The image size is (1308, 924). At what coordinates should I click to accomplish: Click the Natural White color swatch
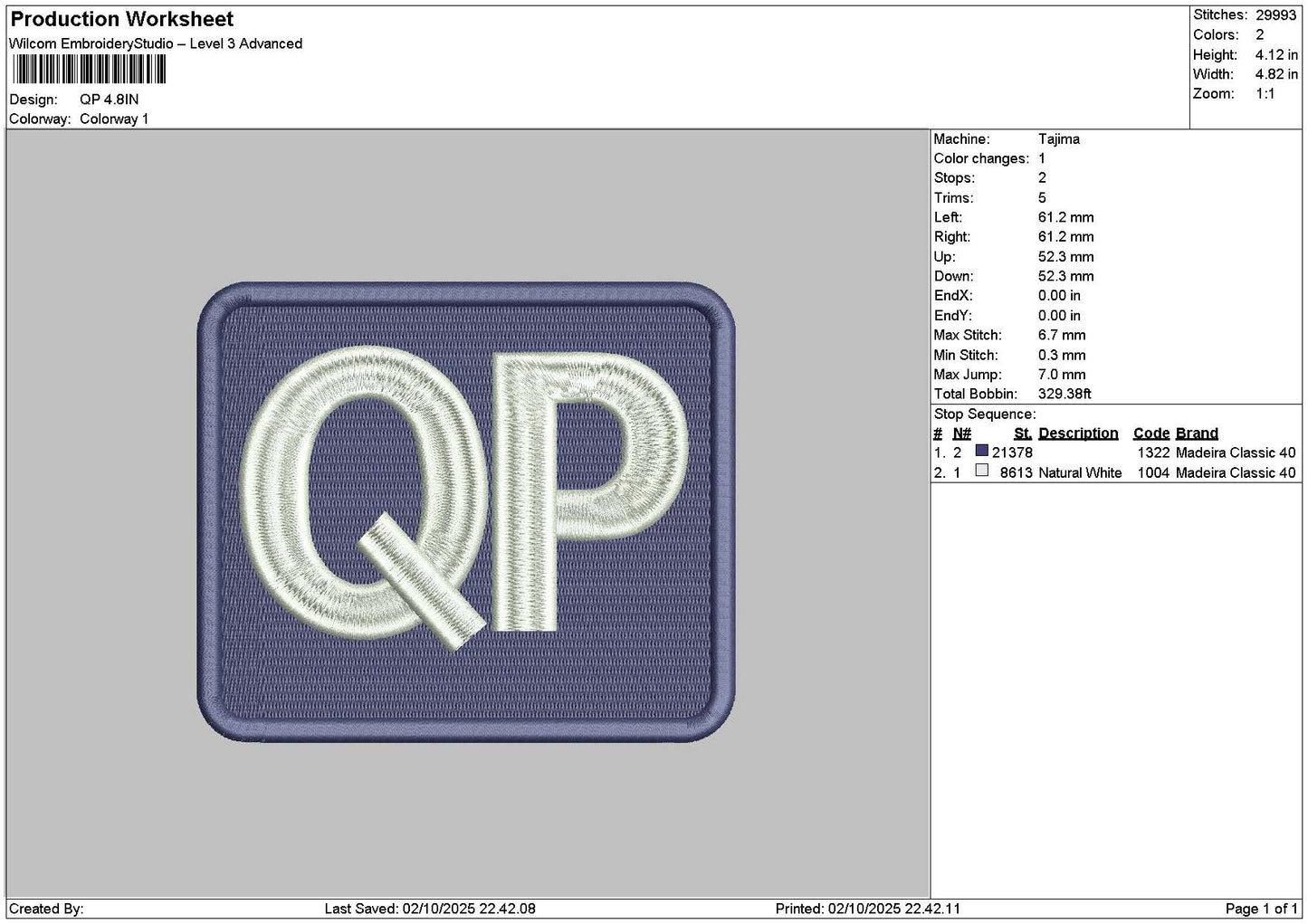point(981,471)
